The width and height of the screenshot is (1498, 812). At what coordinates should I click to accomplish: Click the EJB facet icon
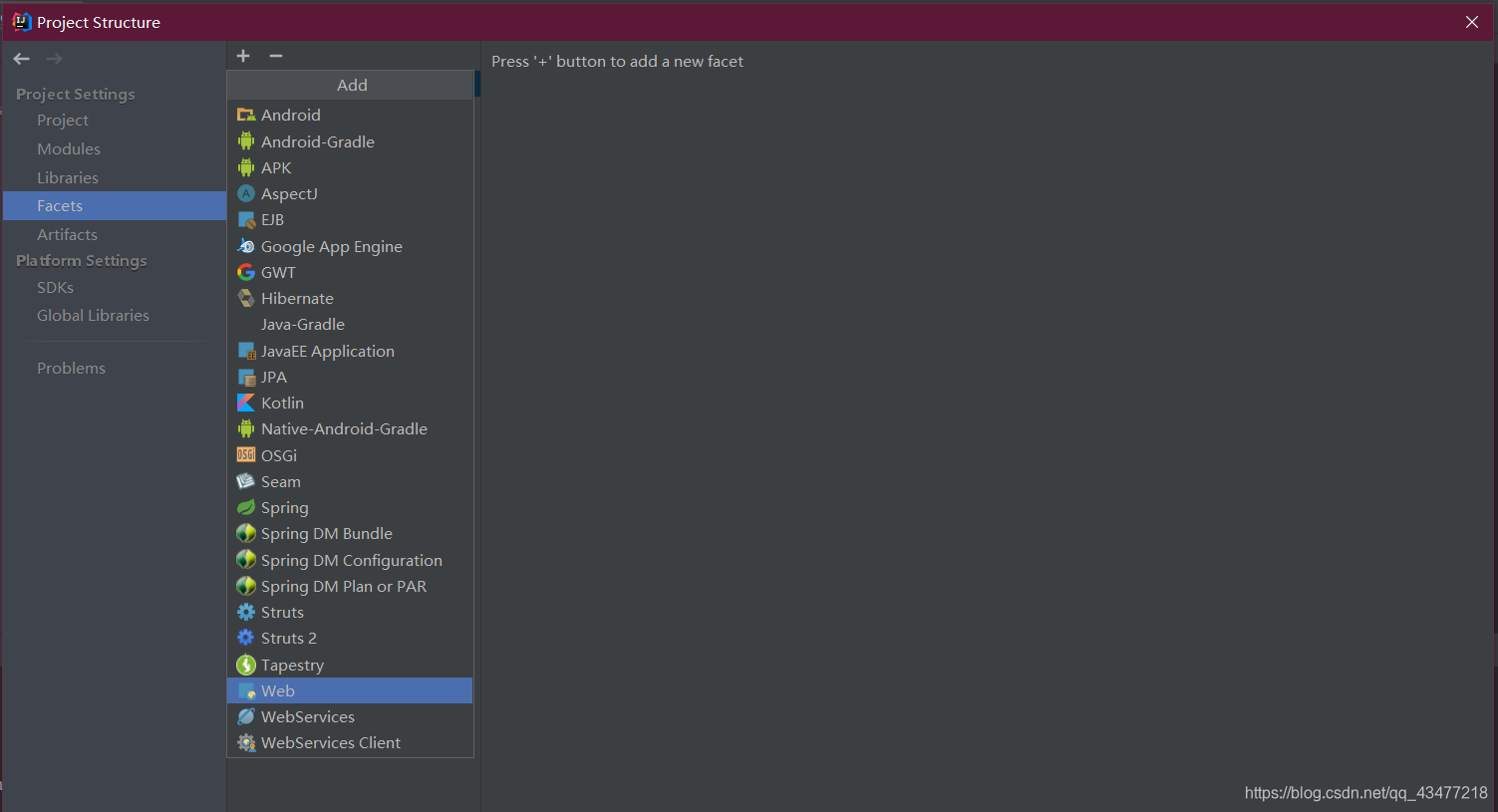click(246, 219)
